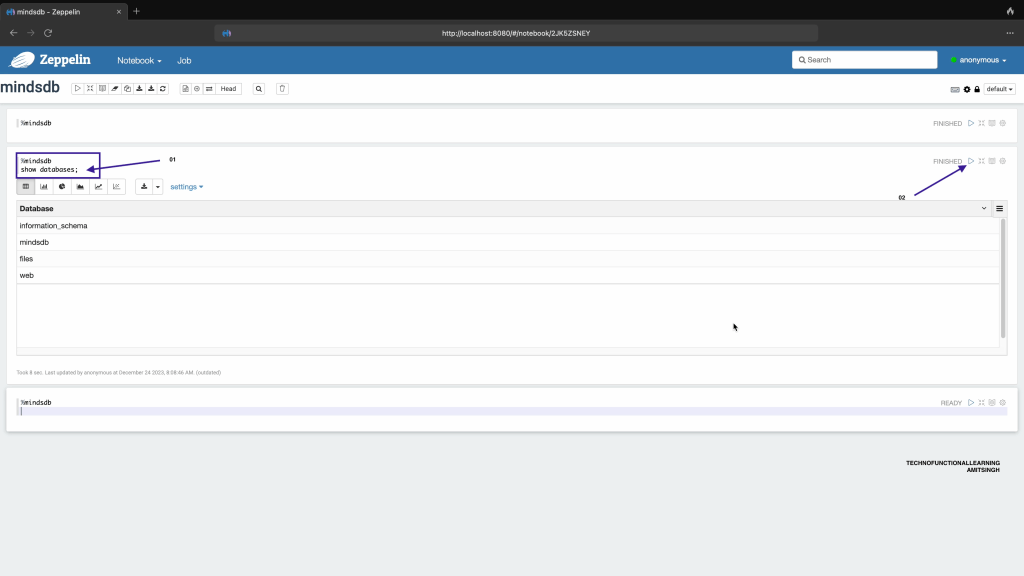Switch result view to bar chart
1024x576 pixels.
click(44, 186)
